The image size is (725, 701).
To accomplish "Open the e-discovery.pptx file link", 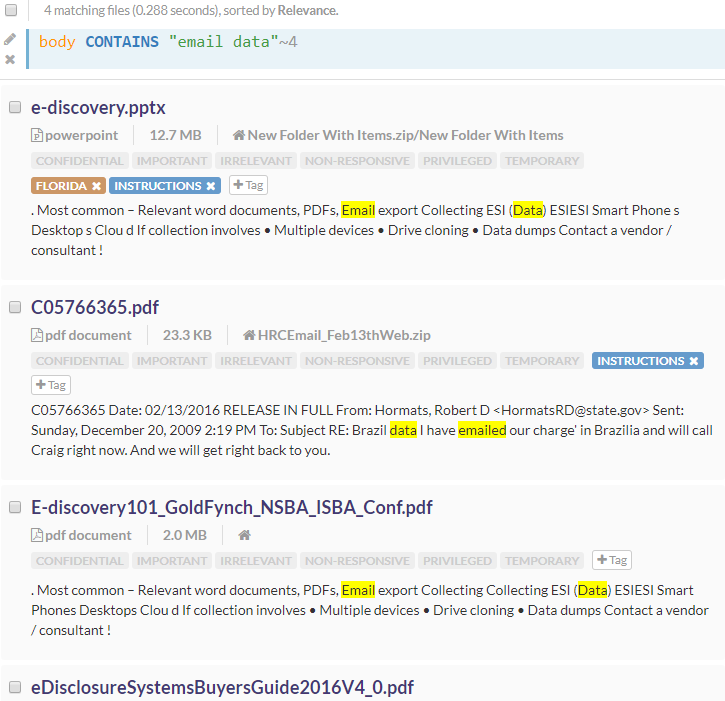I will 98,107.
